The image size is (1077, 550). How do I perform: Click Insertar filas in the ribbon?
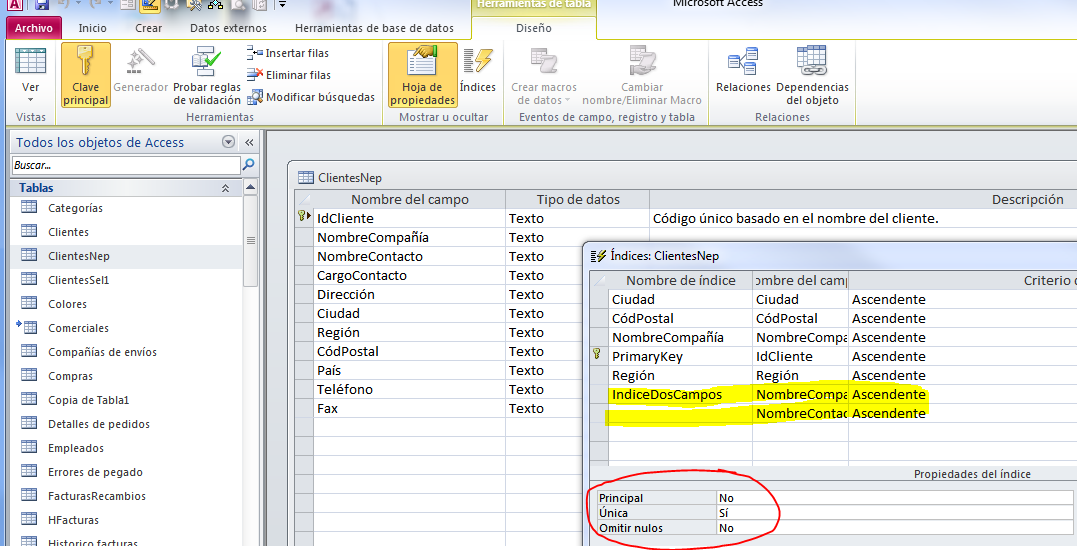tap(288, 53)
